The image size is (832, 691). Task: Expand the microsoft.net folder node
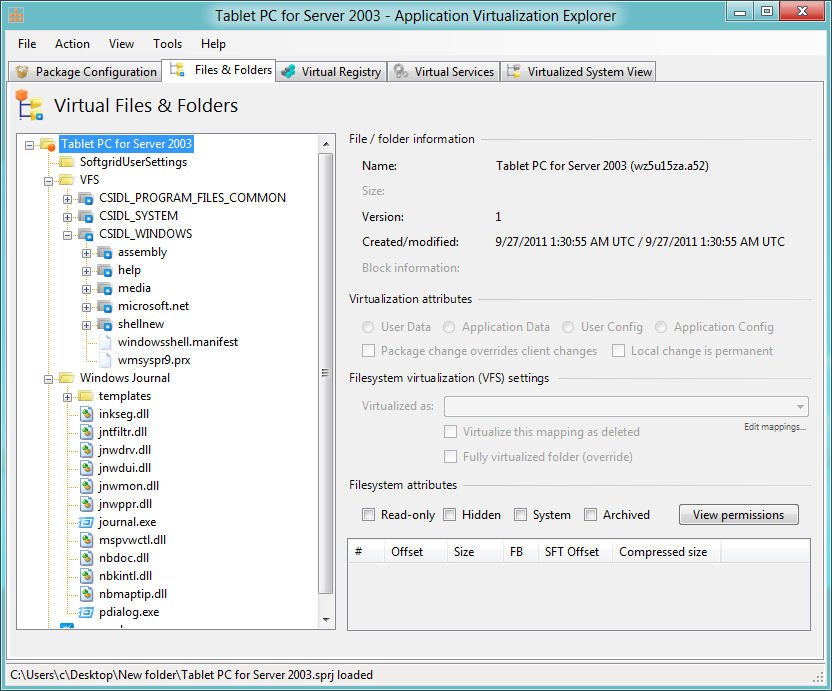coord(86,307)
